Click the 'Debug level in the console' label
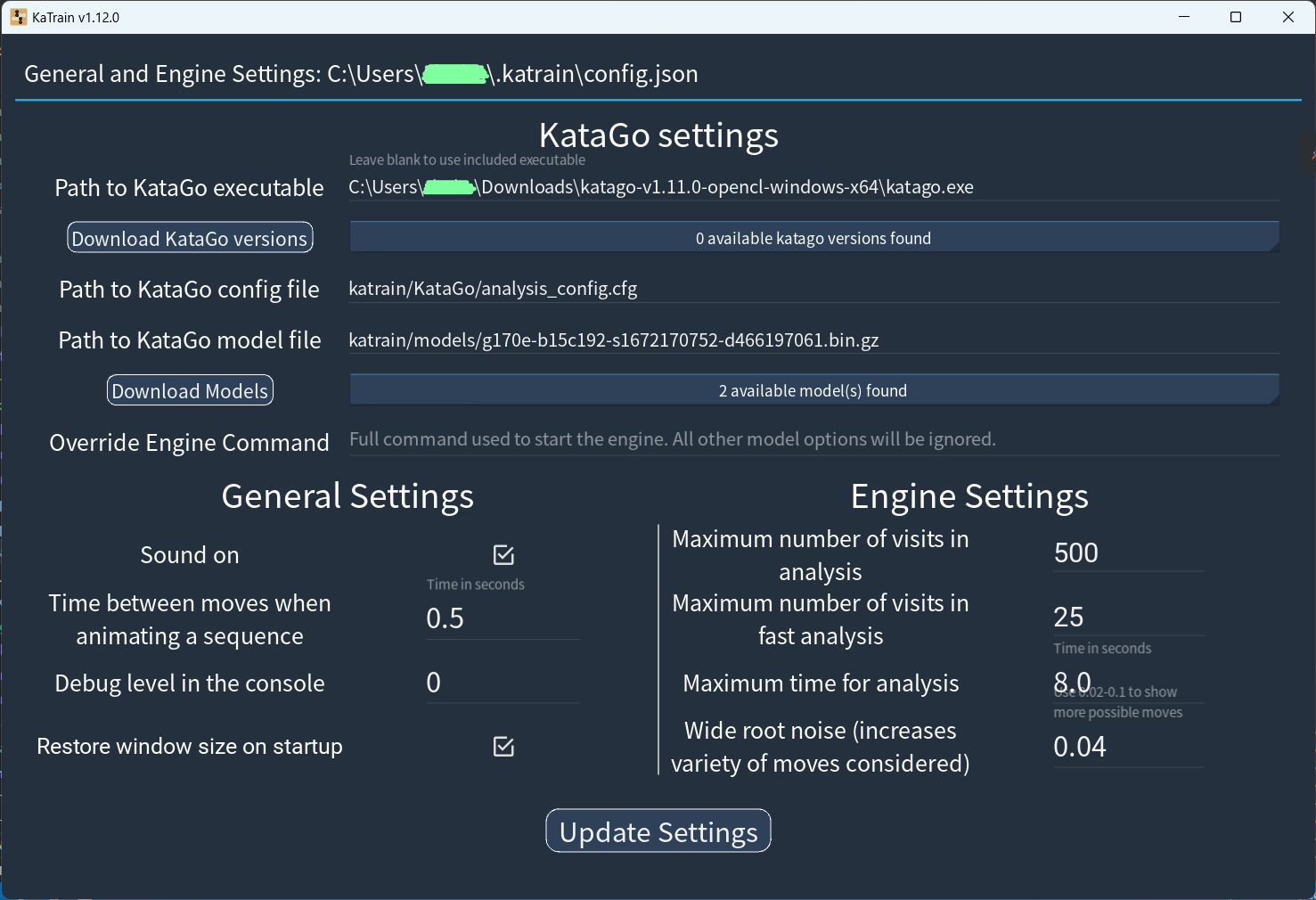Viewport: 1316px width, 900px height. [190, 683]
